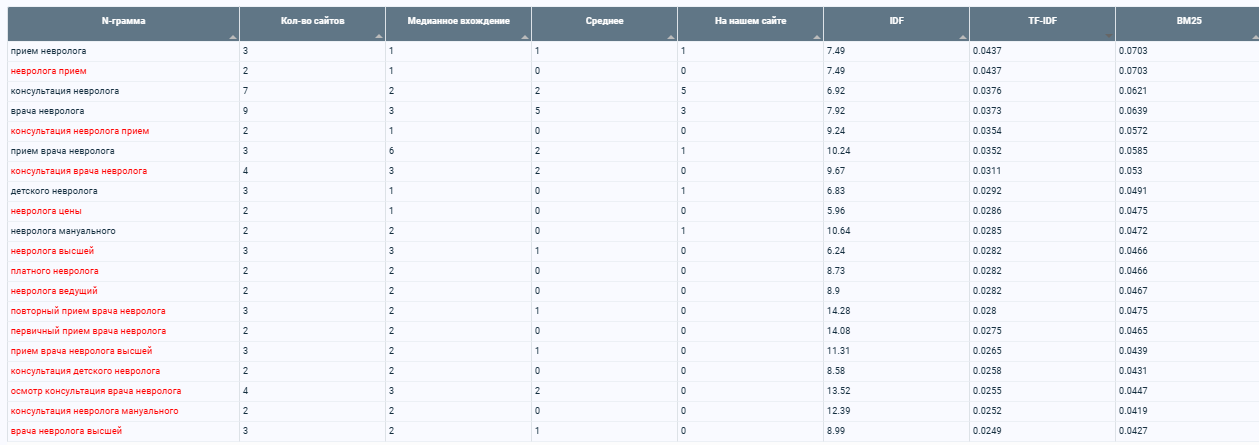Select 'повторный прием врача невролога' entry
Viewport: 1259px width, 445px height.
click(88, 311)
